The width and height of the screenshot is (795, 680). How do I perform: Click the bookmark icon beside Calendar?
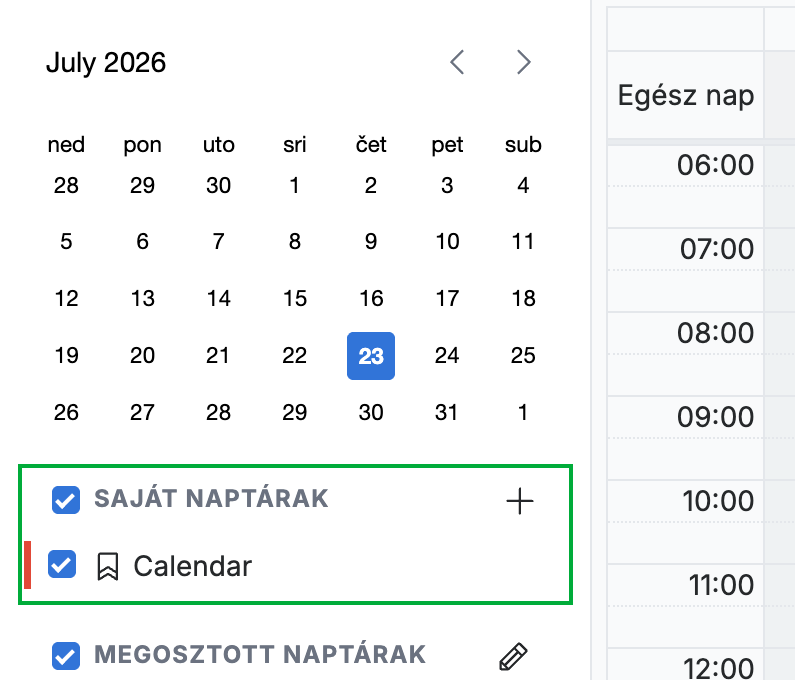107,566
